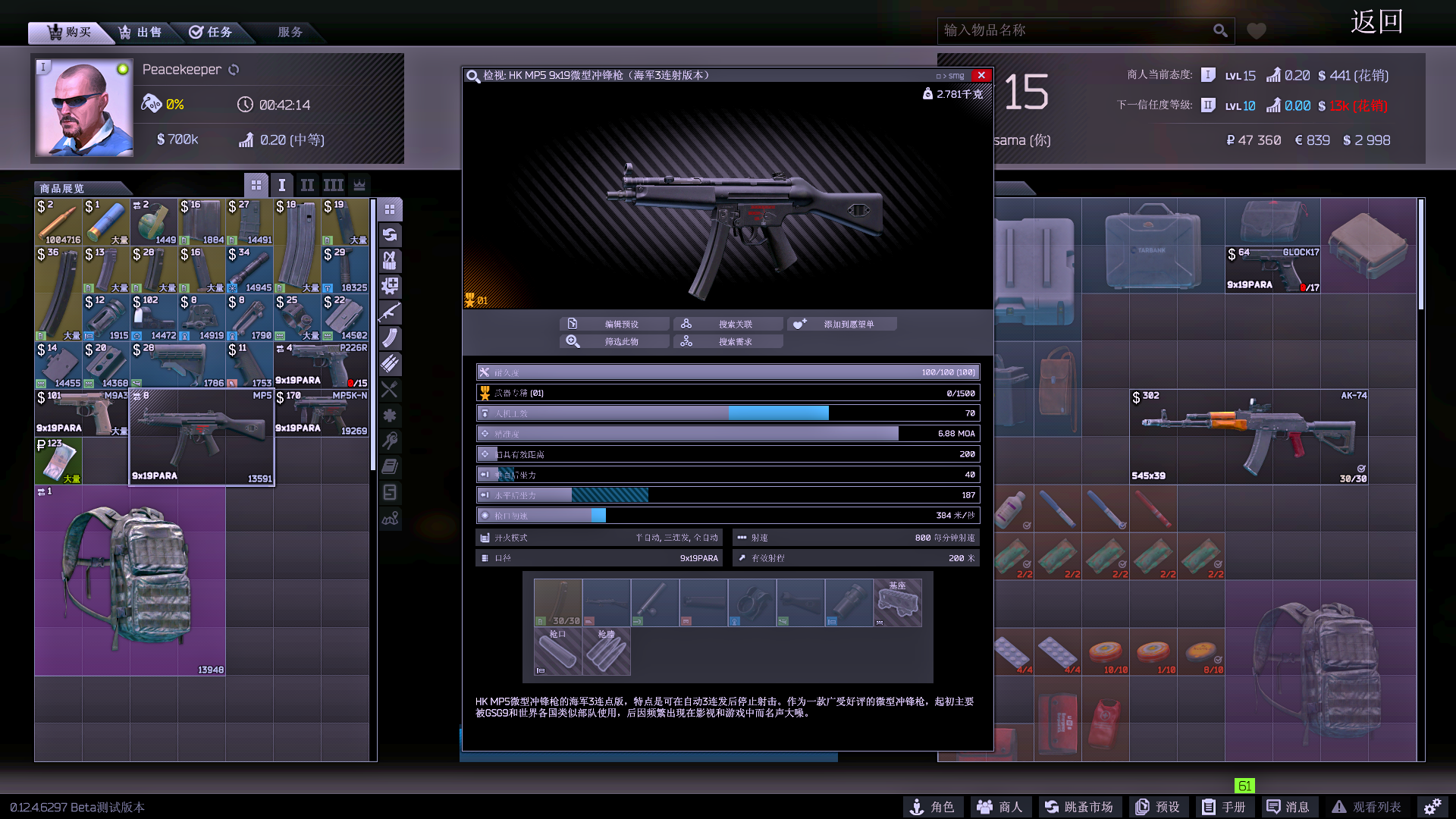Filter shop by food fork-and-knife icon
This screenshot has width=1456, height=819.
point(390,390)
